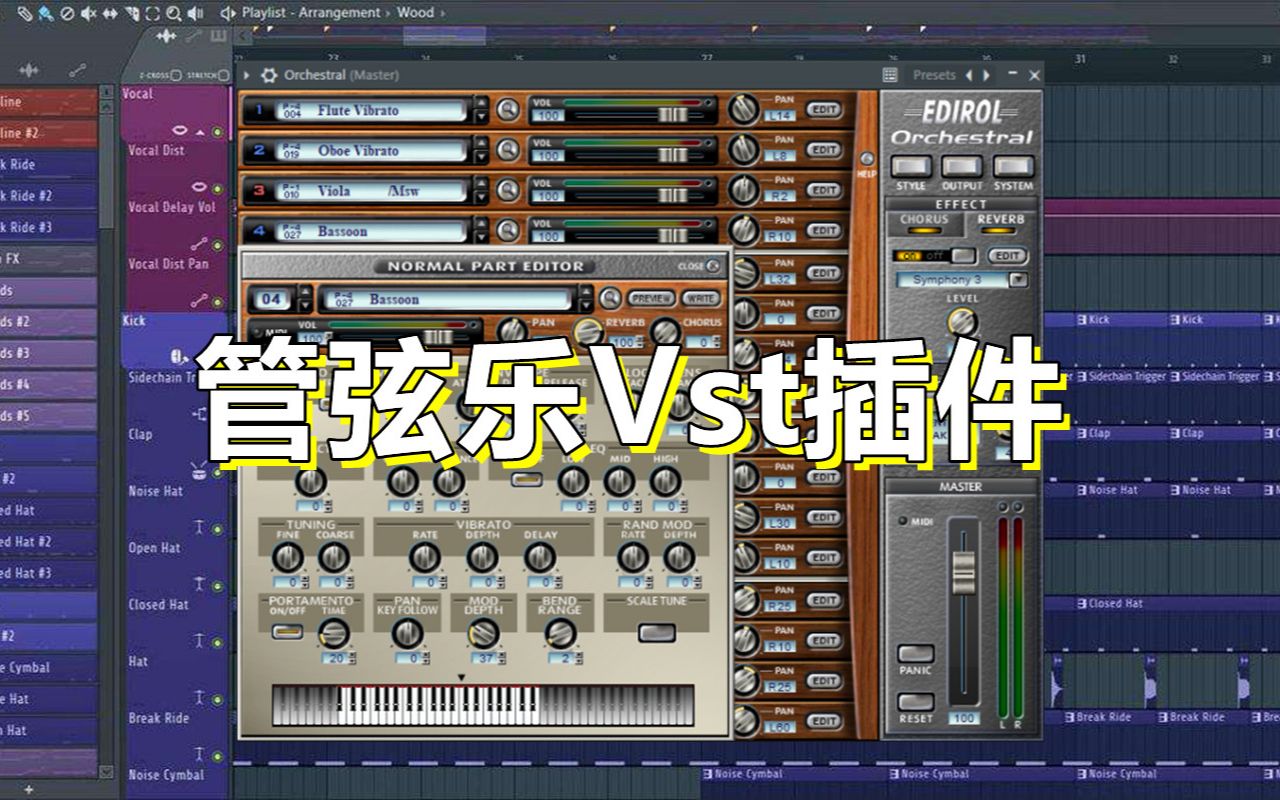Switch to the REVERB effect tab
This screenshot has width=1280, height=800.
click(1001, 224)
